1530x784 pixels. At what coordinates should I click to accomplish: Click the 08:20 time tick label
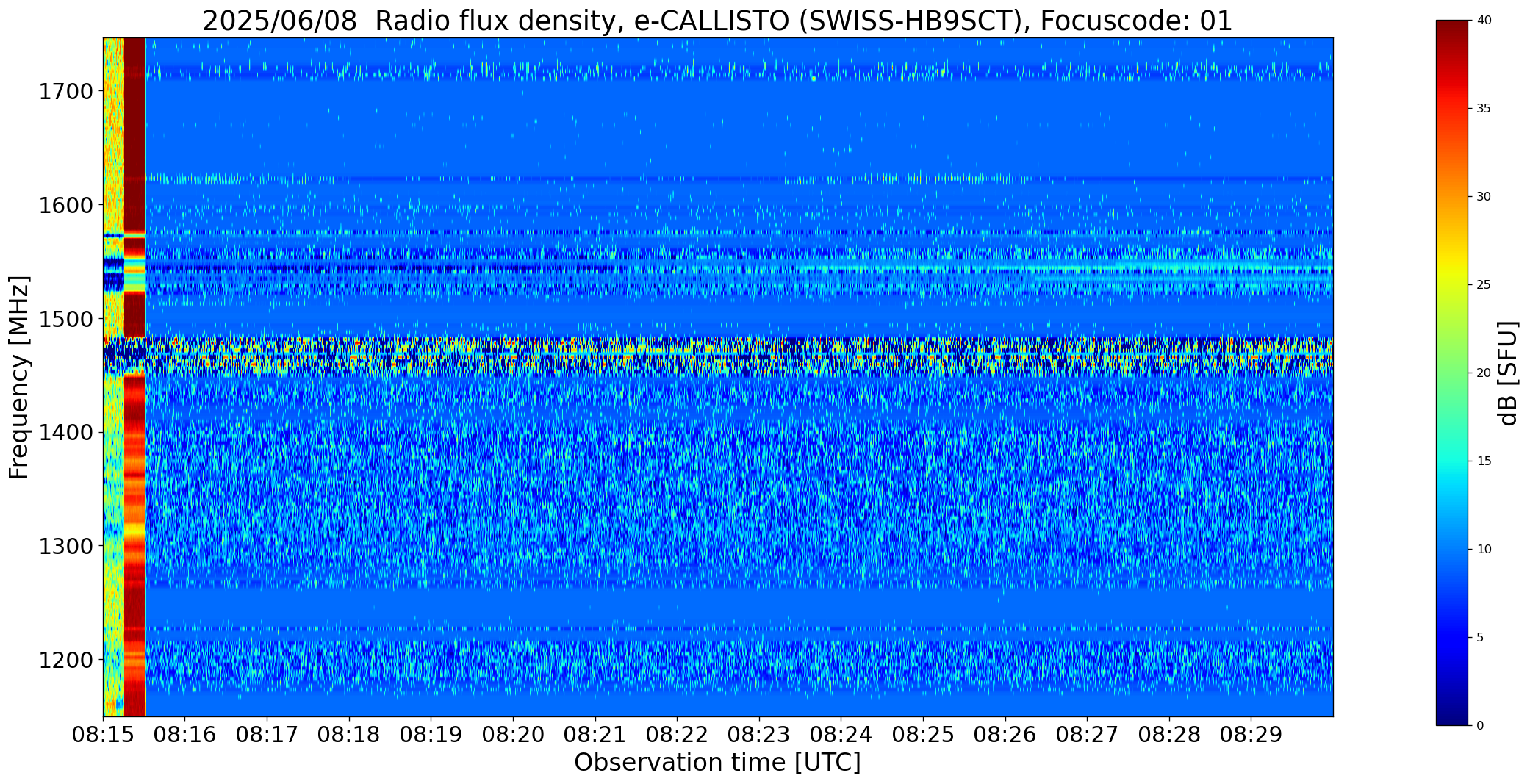coord(513,735)
